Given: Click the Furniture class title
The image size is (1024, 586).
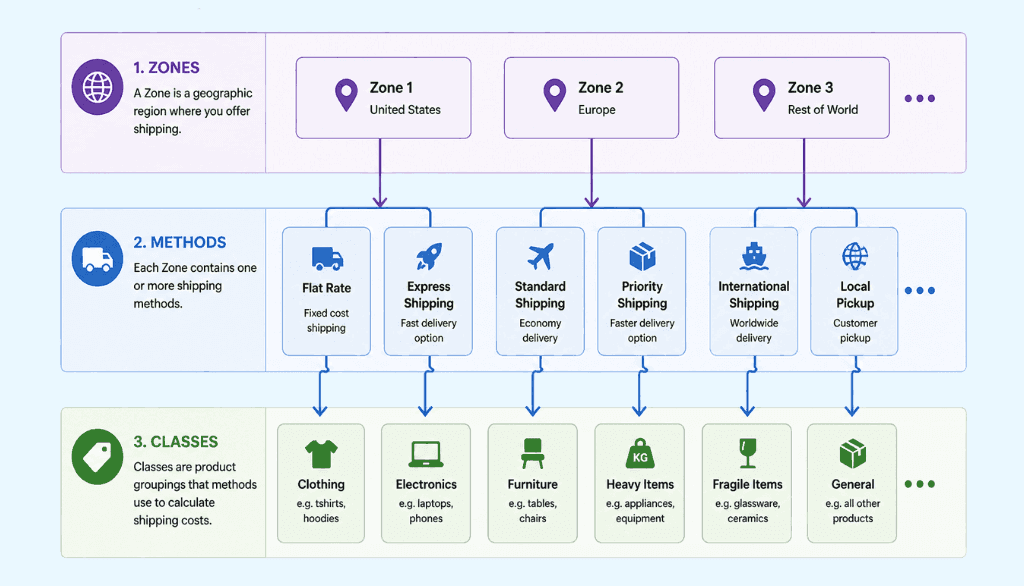Looking at the screenshot, I should (533, 484).
